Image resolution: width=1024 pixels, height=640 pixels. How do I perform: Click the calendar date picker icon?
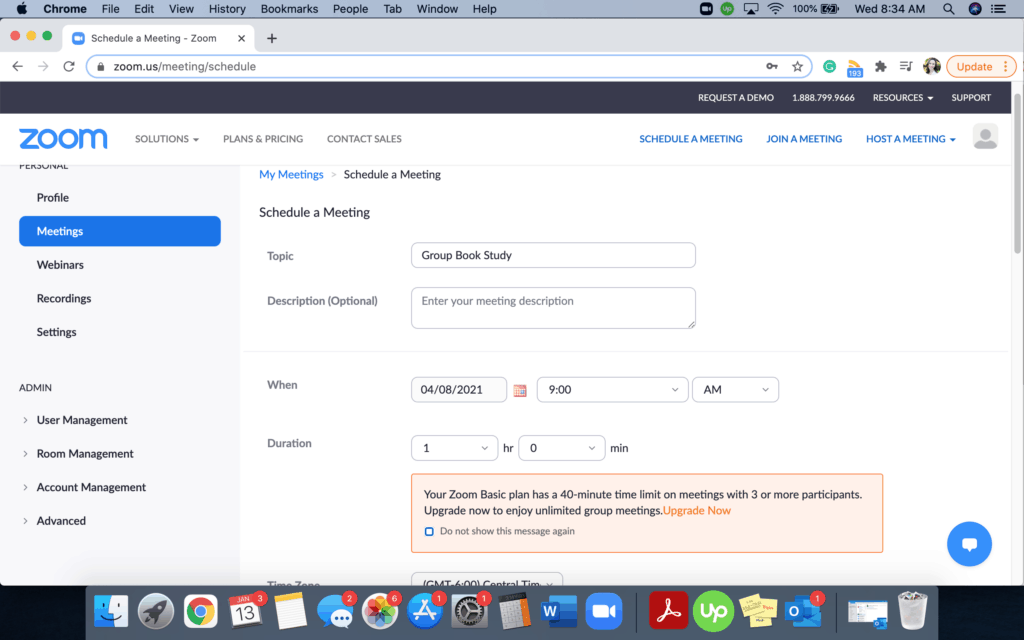pos(520,390)
